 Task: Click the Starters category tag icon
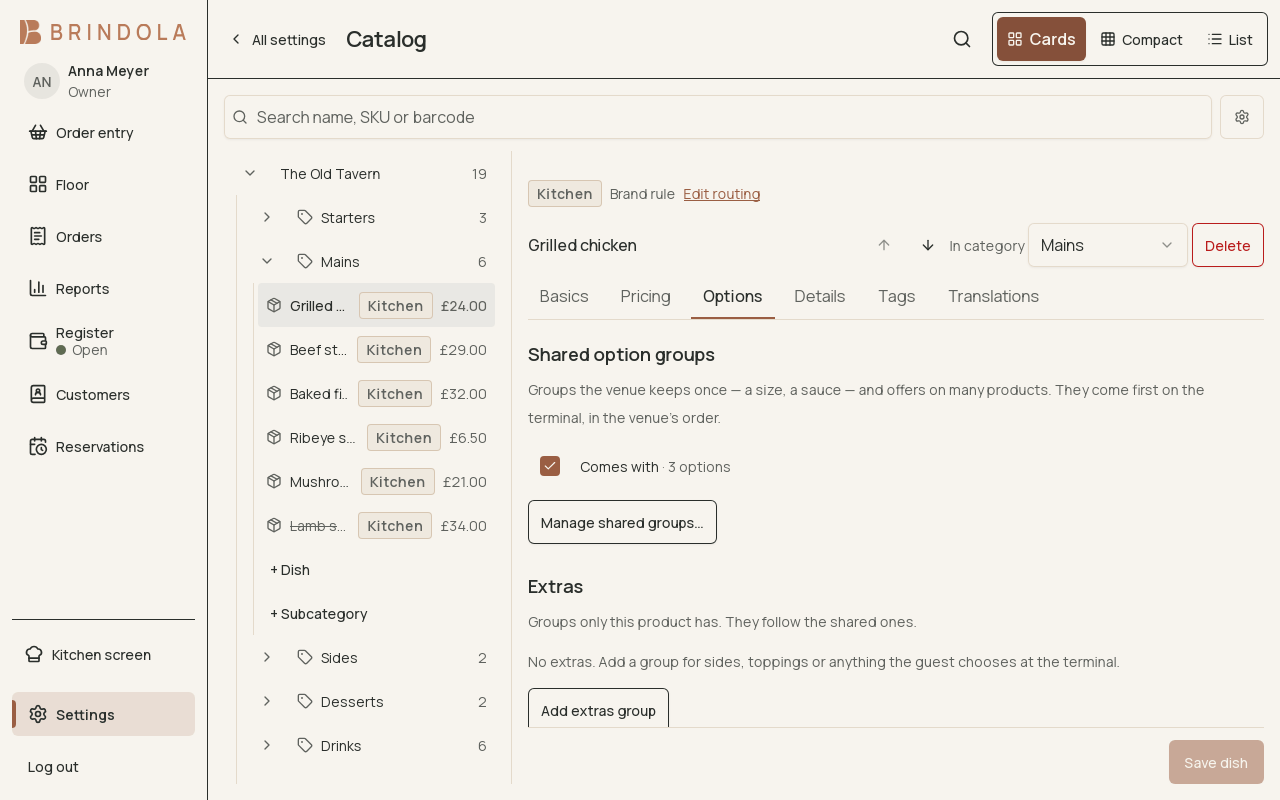[x=305, y=217]
